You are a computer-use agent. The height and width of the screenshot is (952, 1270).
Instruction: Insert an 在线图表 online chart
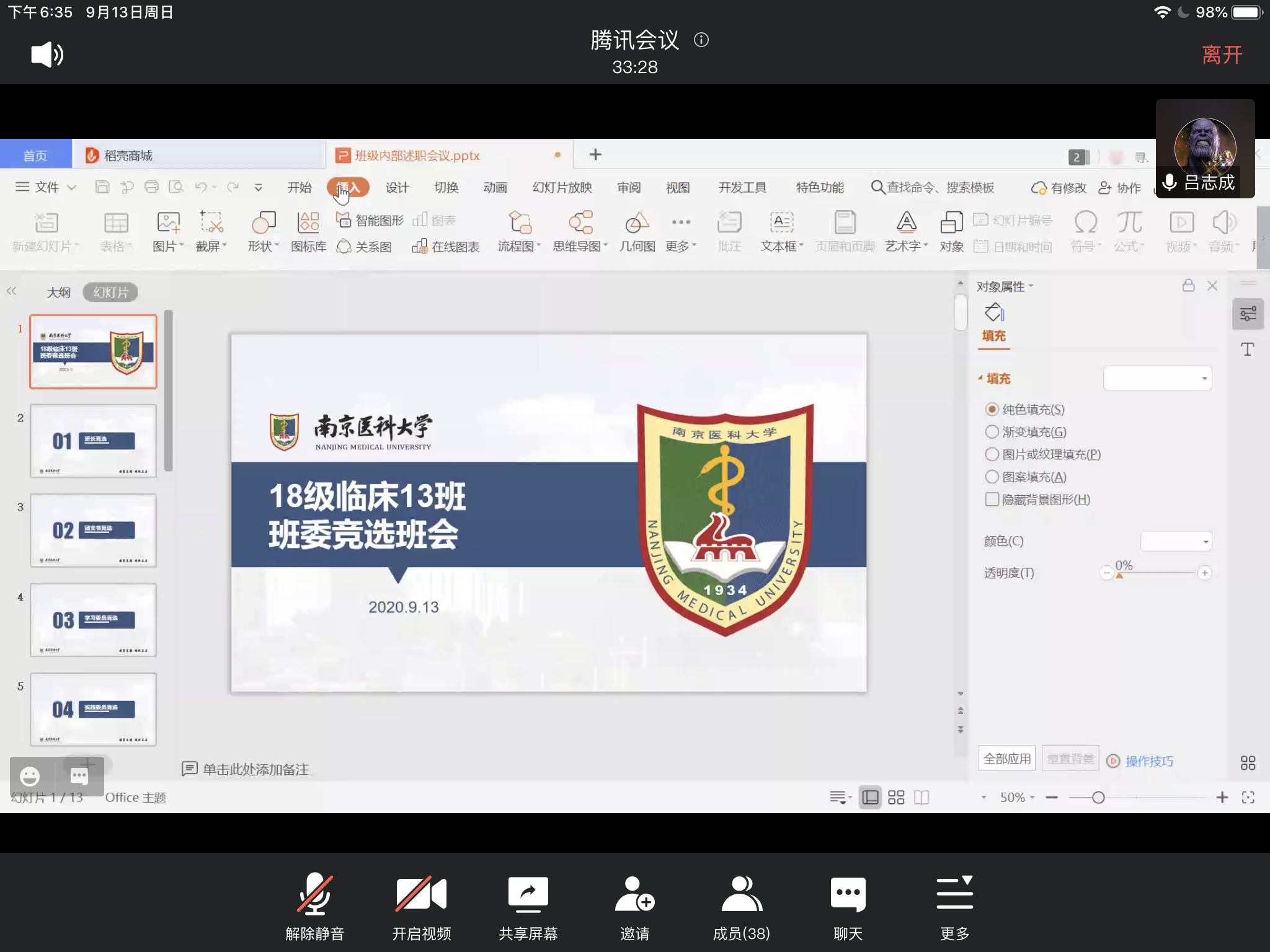[445, 247]
